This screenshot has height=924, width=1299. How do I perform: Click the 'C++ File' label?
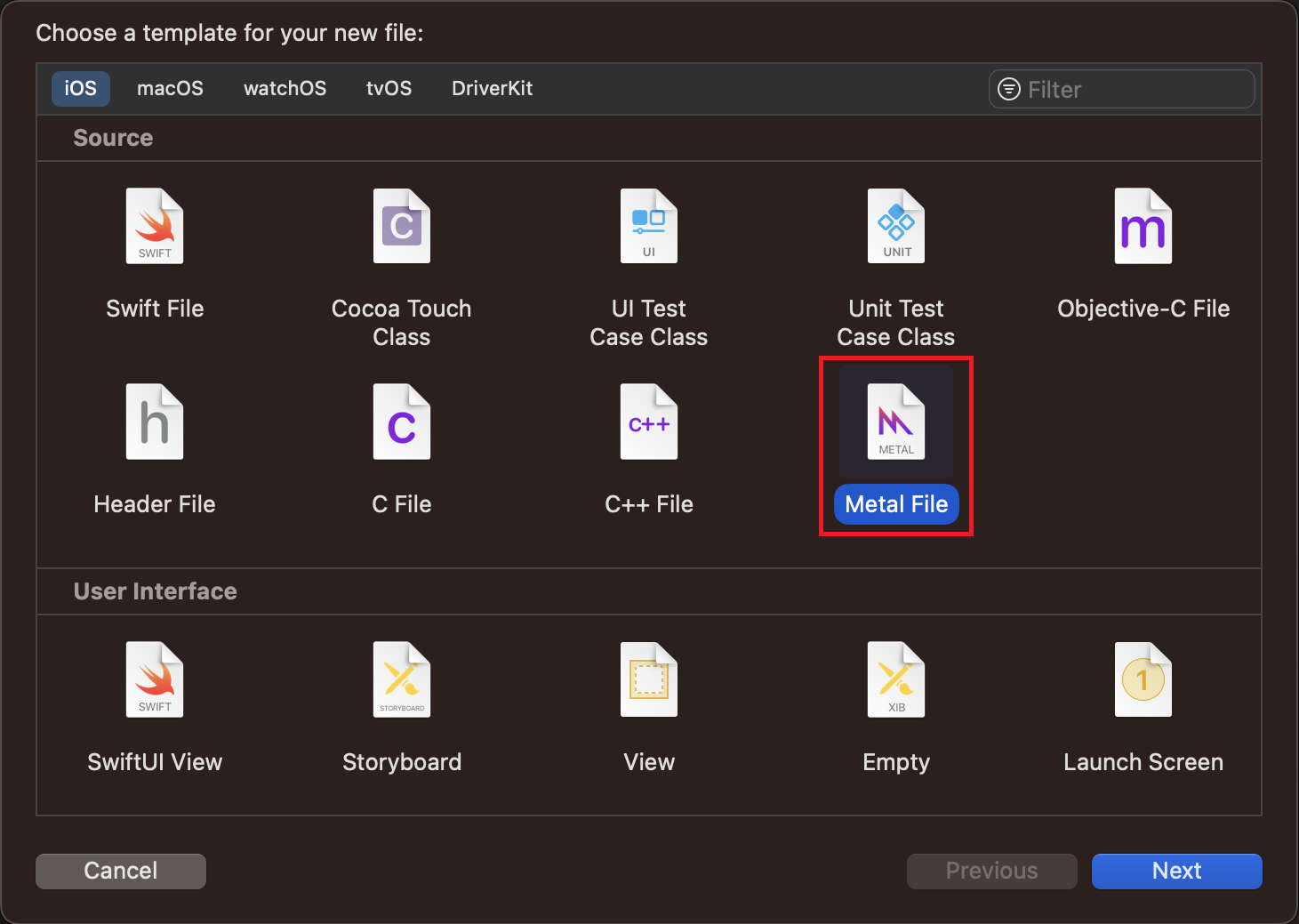(x=649, y=504)
